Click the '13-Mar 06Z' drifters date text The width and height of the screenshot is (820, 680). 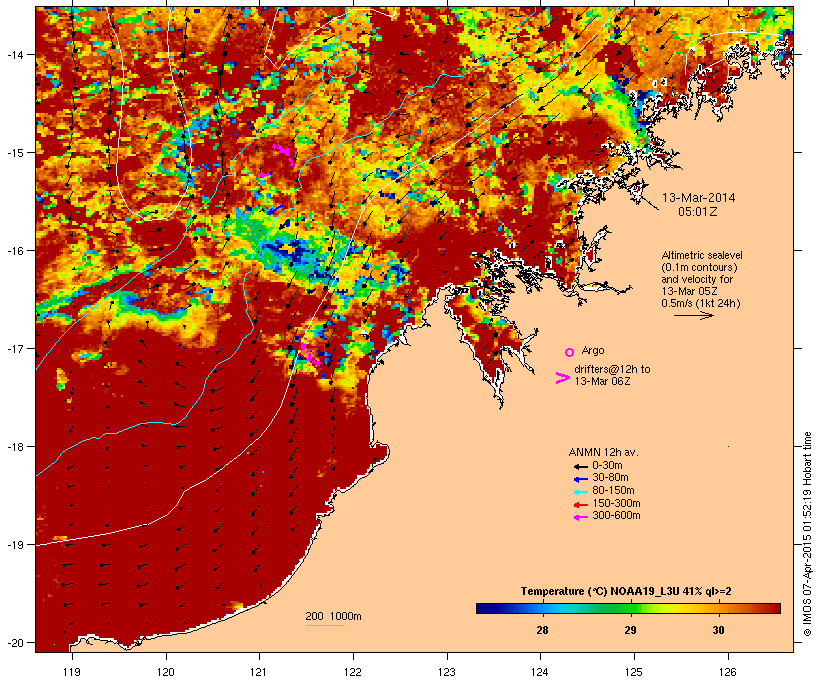(x=602, y=381)
